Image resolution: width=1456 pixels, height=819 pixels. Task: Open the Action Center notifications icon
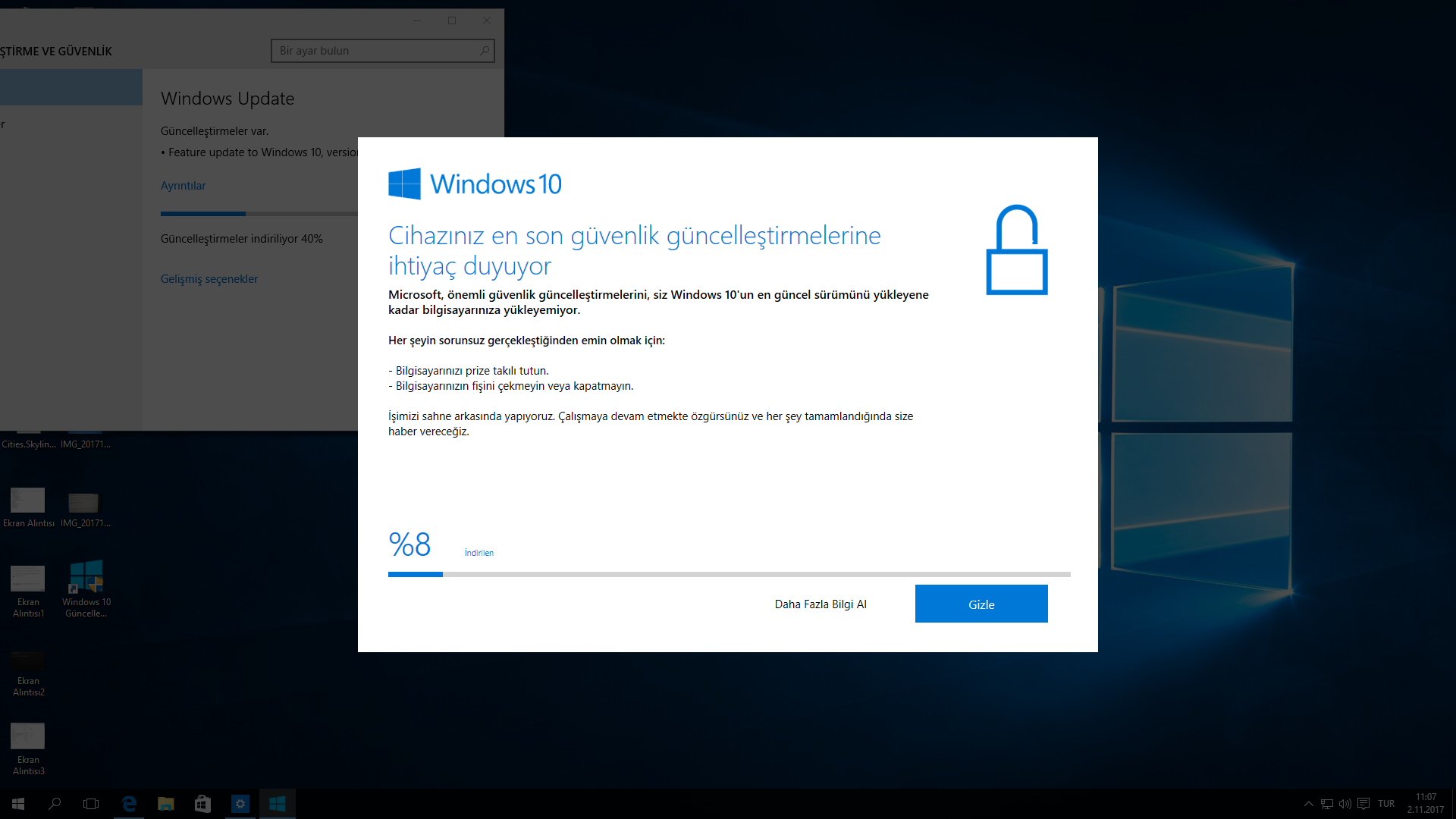tap(1363, 804)
